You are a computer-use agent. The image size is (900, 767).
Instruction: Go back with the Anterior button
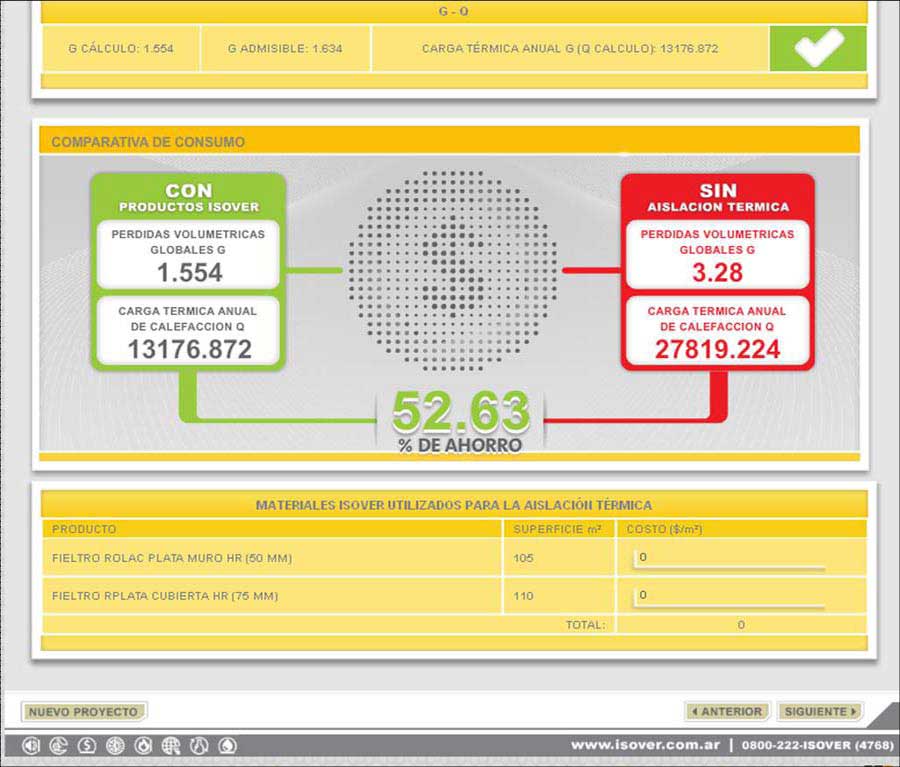(x=728, y=712)
